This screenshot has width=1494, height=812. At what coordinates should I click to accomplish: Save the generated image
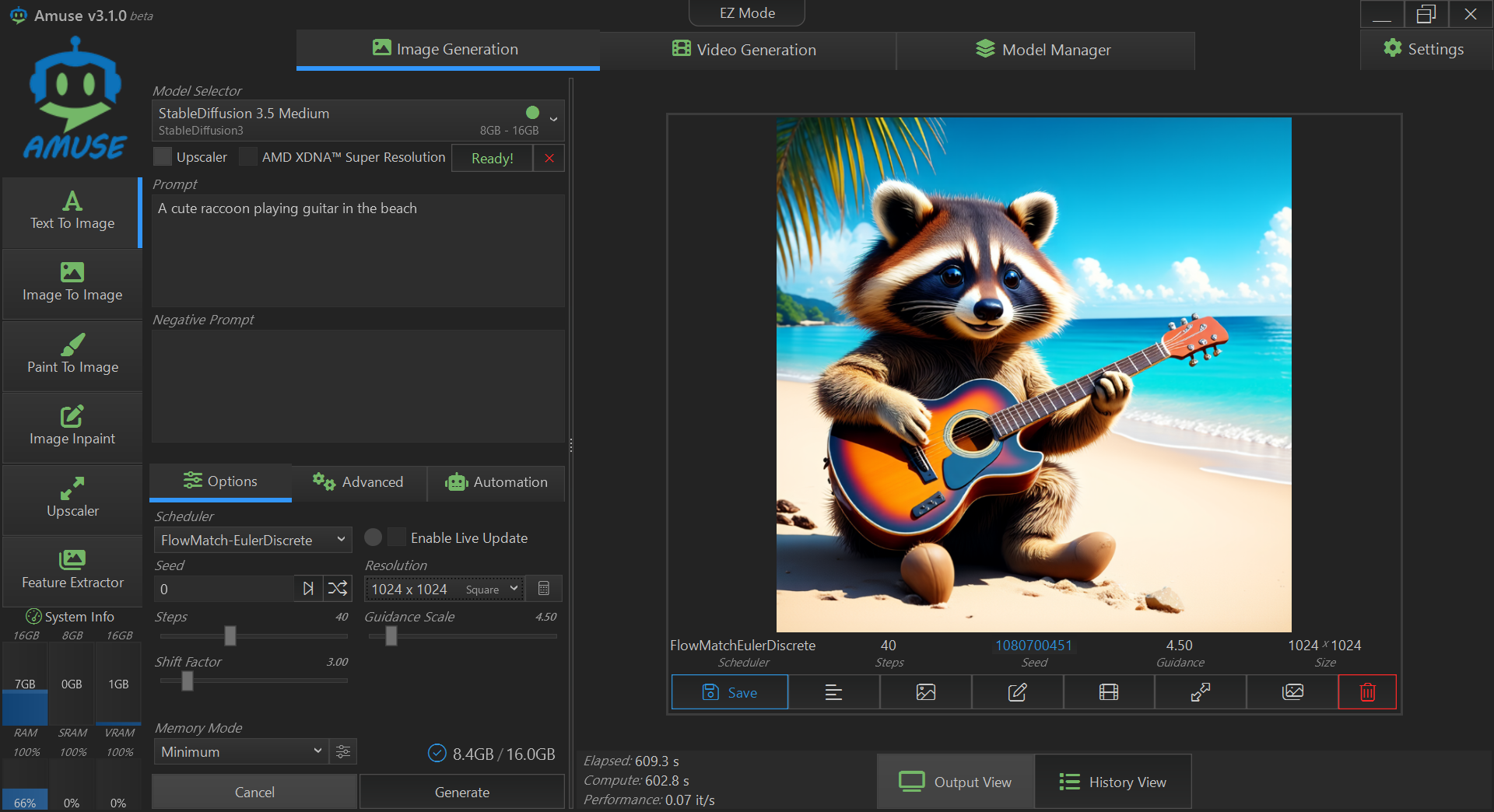[x=730, y=691]
